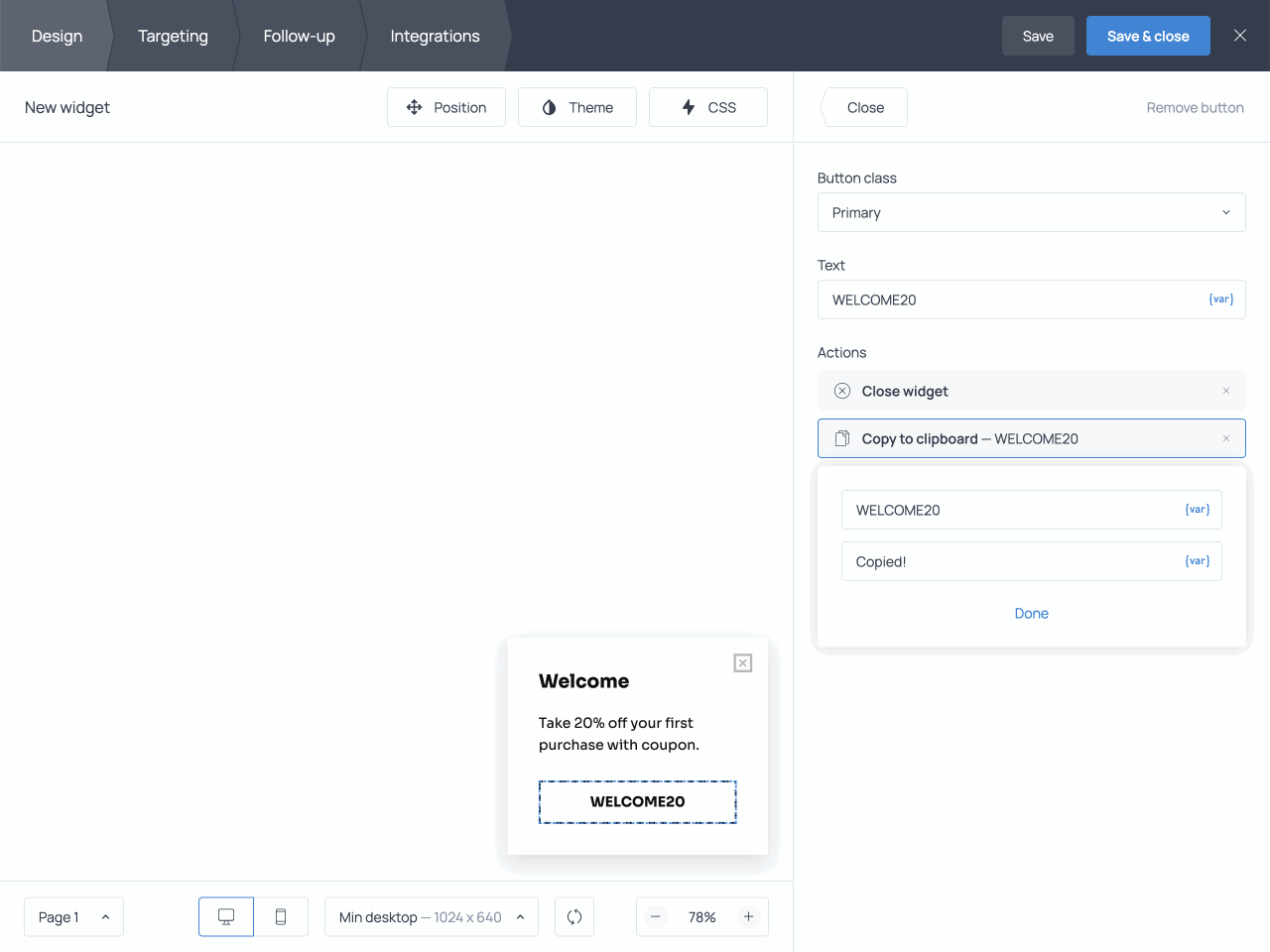Viewport: 1270px width, 952px height.
Task: Click the Done link in the popup
Action: coord(1031,613)
